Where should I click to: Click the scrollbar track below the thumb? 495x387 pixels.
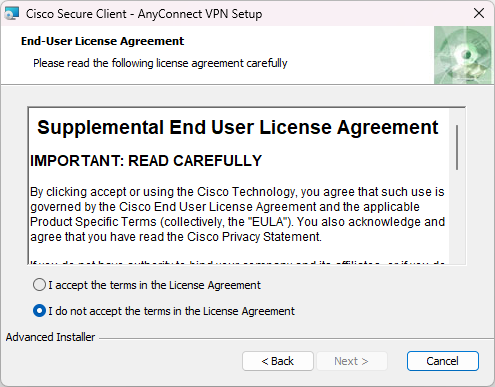pos(457,217)
